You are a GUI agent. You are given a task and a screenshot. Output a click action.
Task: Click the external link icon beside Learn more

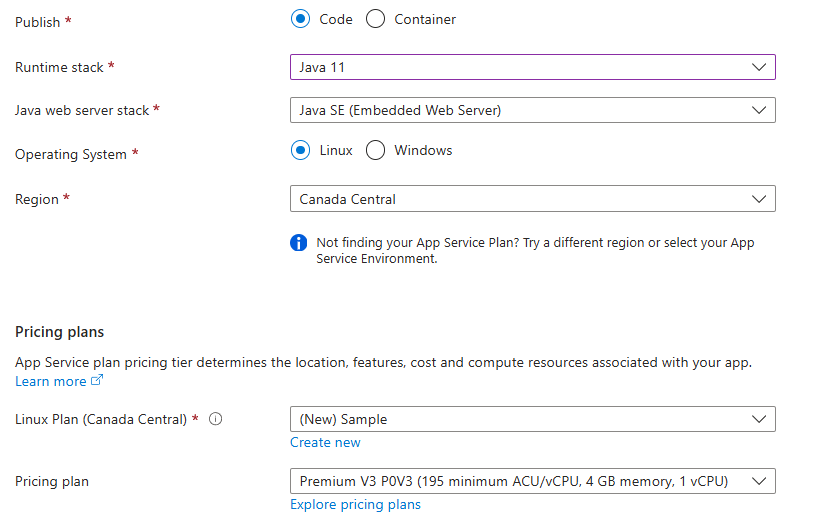pos(97,381)
